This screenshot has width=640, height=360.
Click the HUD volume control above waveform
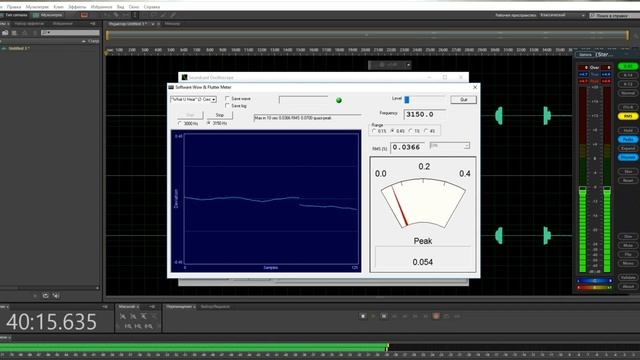point(389,65)
